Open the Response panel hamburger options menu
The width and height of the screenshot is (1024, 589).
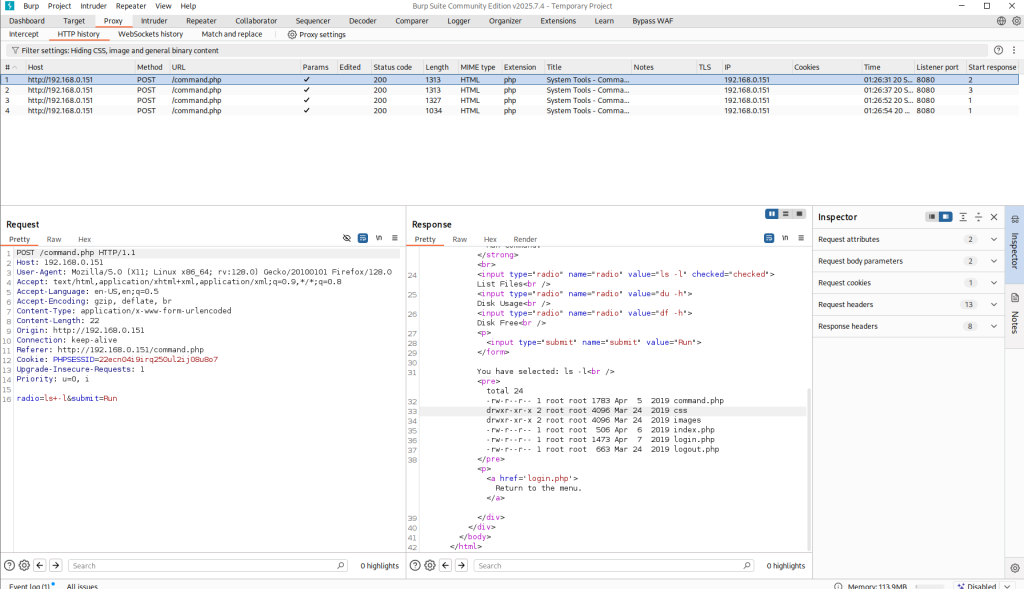[x=800, y=238]
